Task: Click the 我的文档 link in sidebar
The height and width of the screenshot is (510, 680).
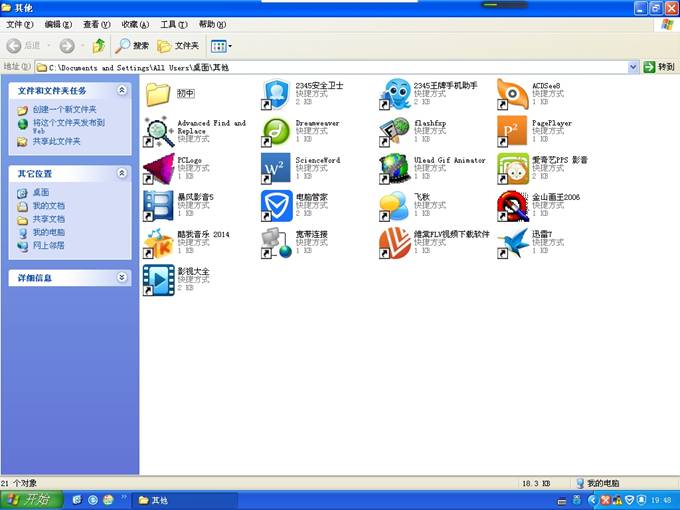Action: click(48, 206)
